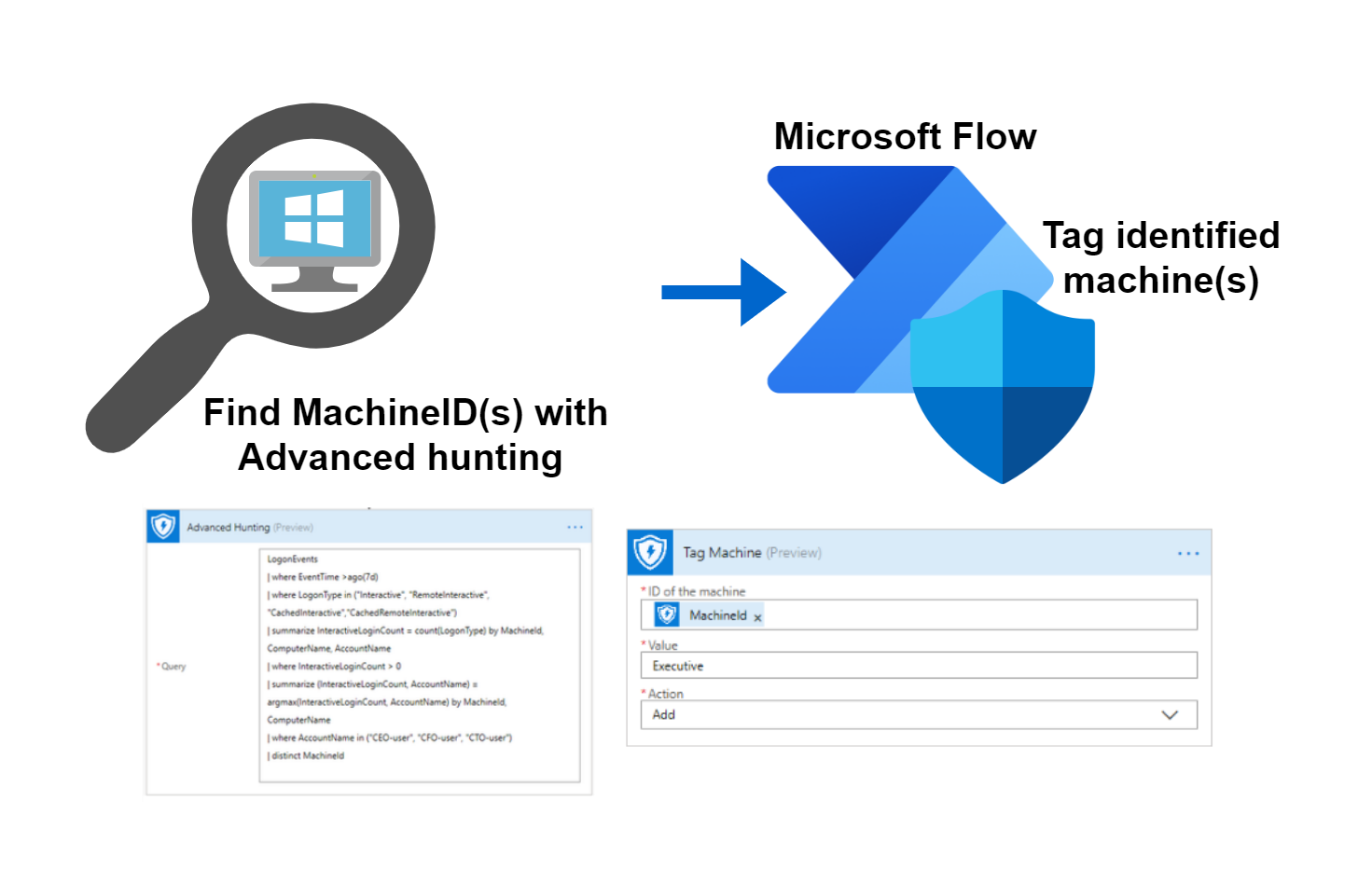Click the ID of the machine input field

[x=919, y=615]
